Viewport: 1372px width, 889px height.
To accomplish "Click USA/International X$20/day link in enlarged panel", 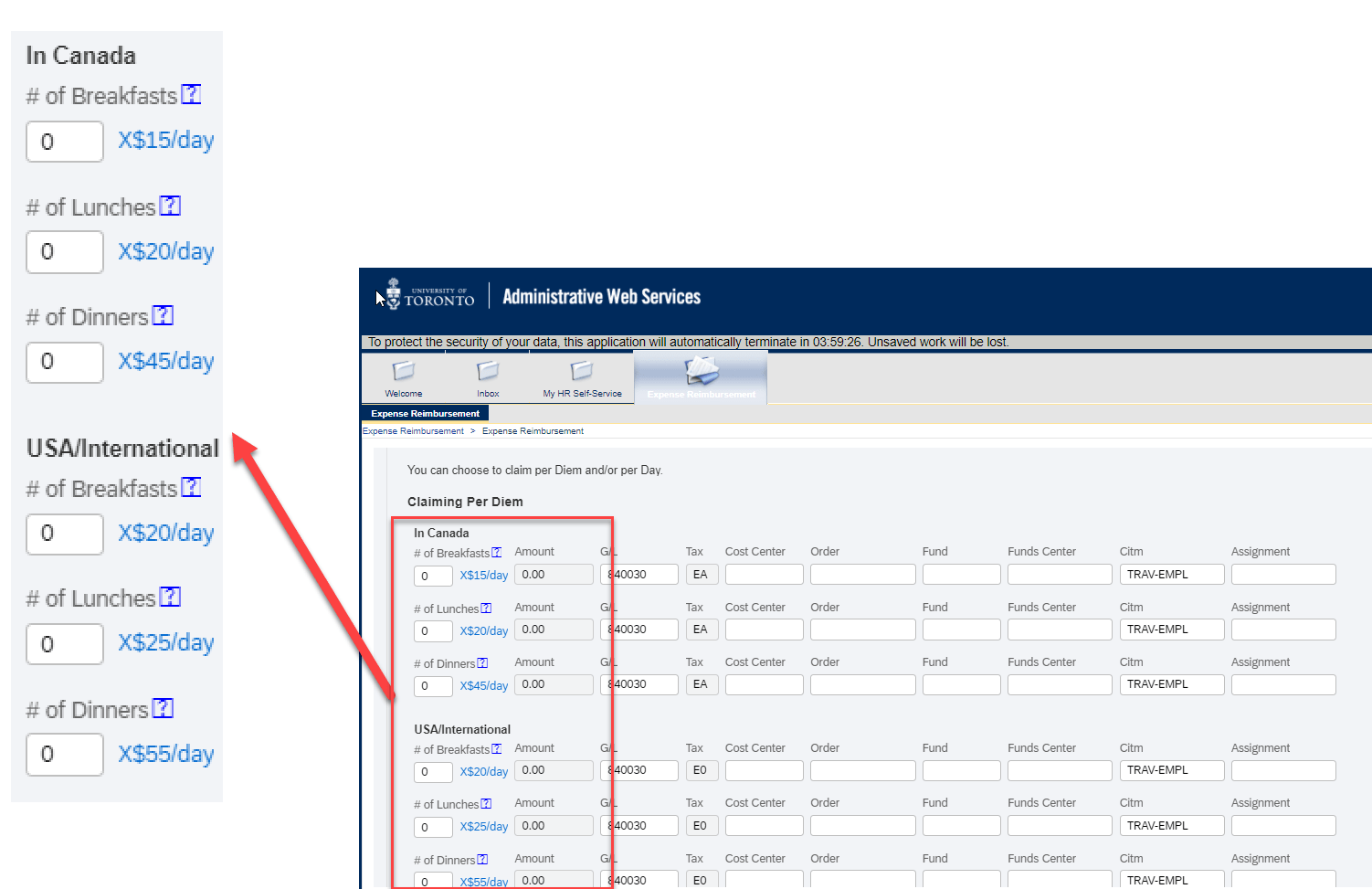I will (166, 533).
